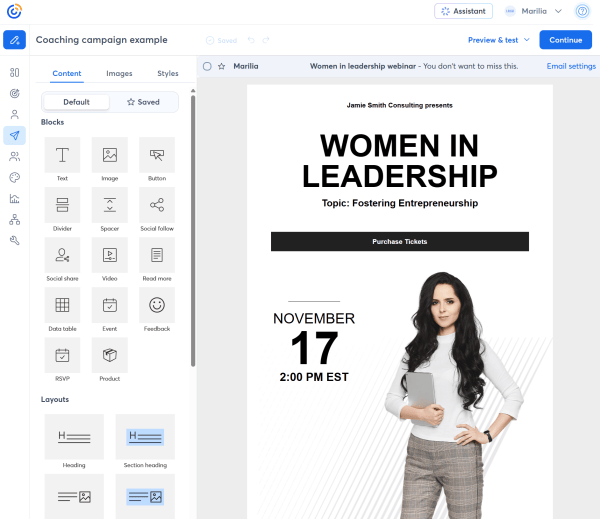Screen dimensions: 600x519
Task: Click the blocks panel vertical scrollbar
Action: (193, 230)
